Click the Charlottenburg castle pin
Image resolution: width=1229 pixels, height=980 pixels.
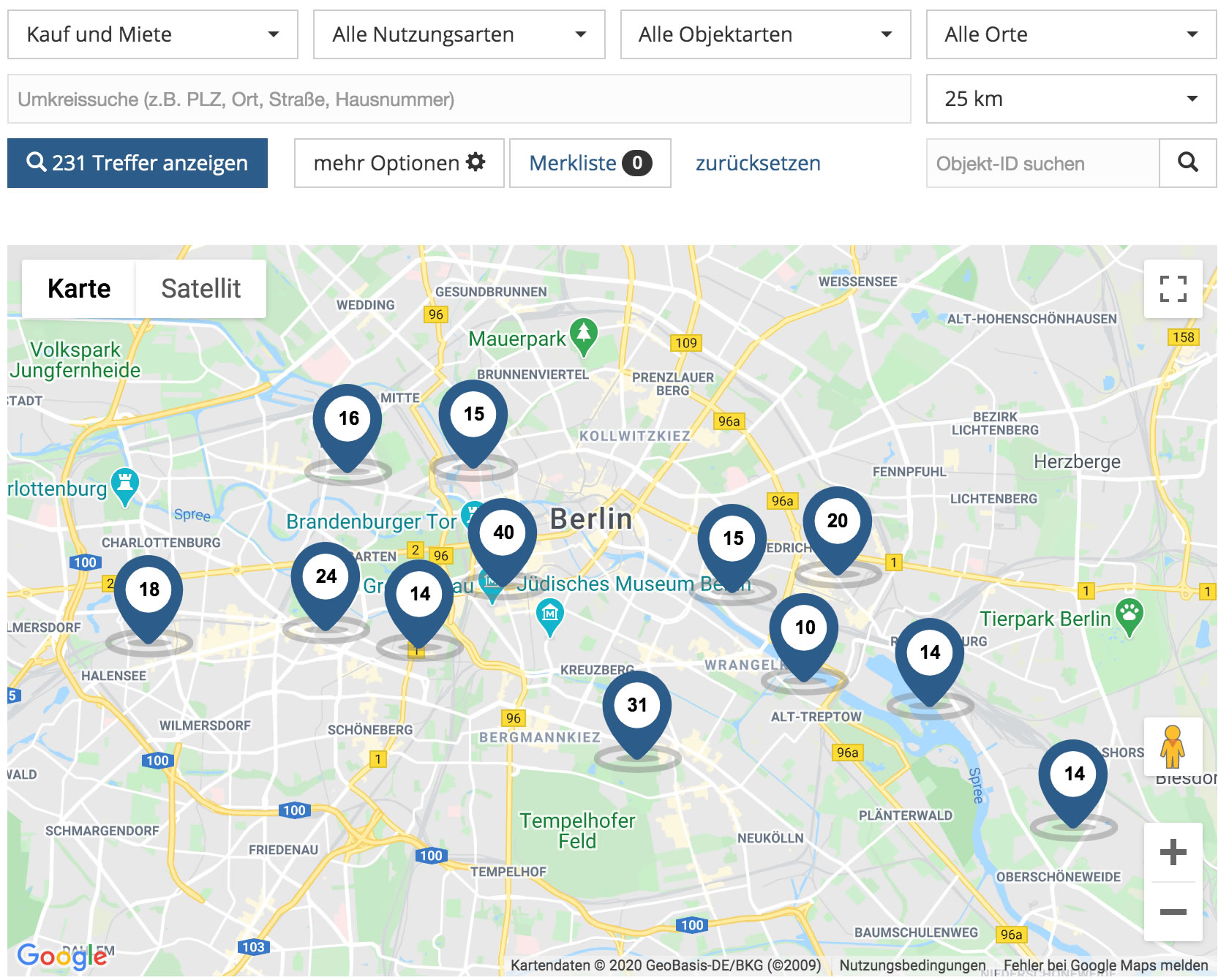(x=125, y=486)
